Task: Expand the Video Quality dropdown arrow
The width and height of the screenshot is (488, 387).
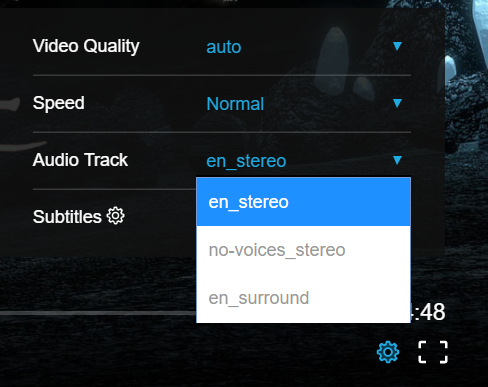Action: point(397,46)
